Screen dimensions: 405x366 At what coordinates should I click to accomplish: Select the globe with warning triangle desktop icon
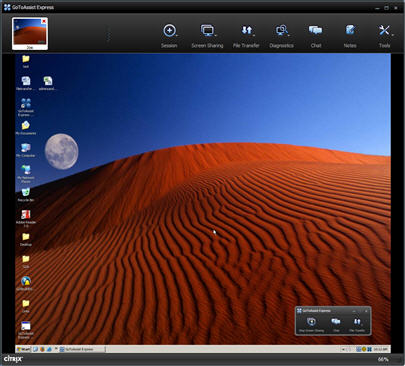[26, 283]
